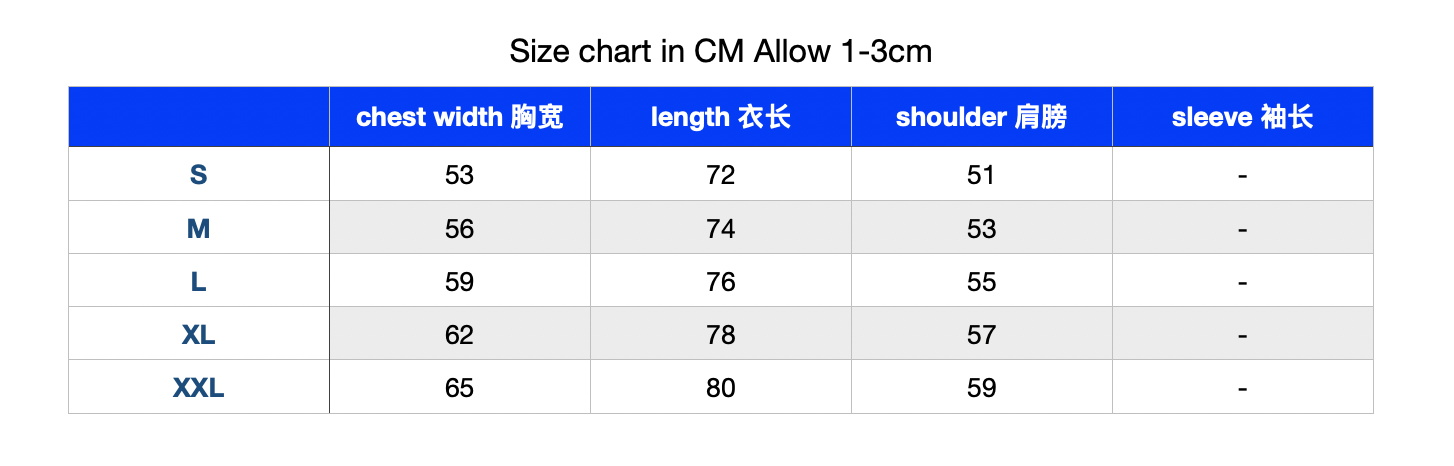The width and height of the screenshot is (1454, 466).
Task: Select chest width value 65
Action: (x=460, y=387)
